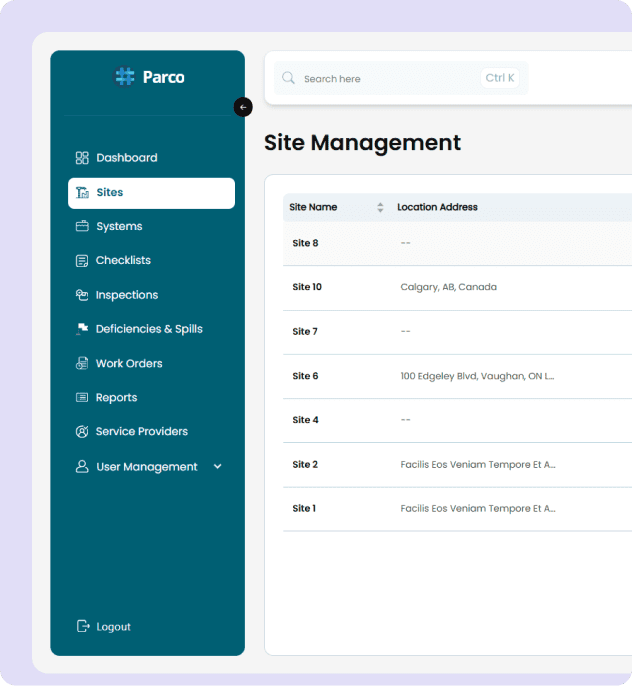Open the Site 10 row
632x686 pixels.
pos(457,287)
